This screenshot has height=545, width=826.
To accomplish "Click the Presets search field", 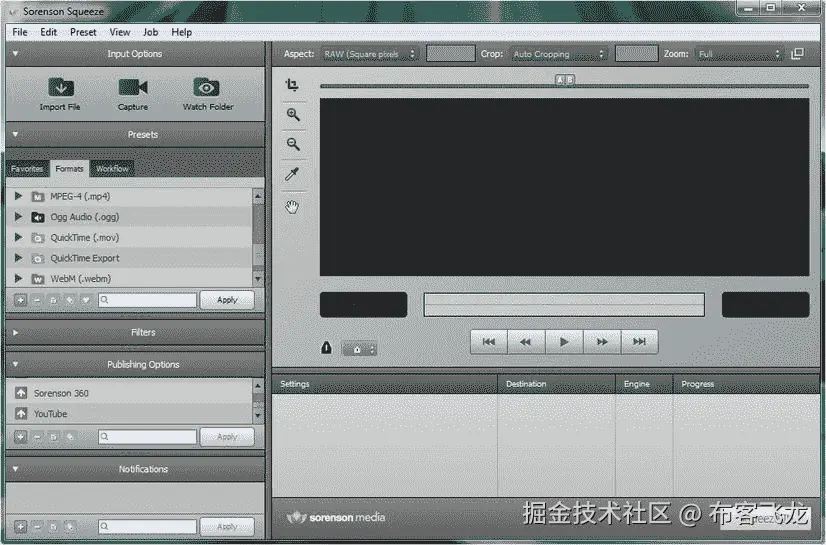I will pyautogui.click(x=148, y=300).
